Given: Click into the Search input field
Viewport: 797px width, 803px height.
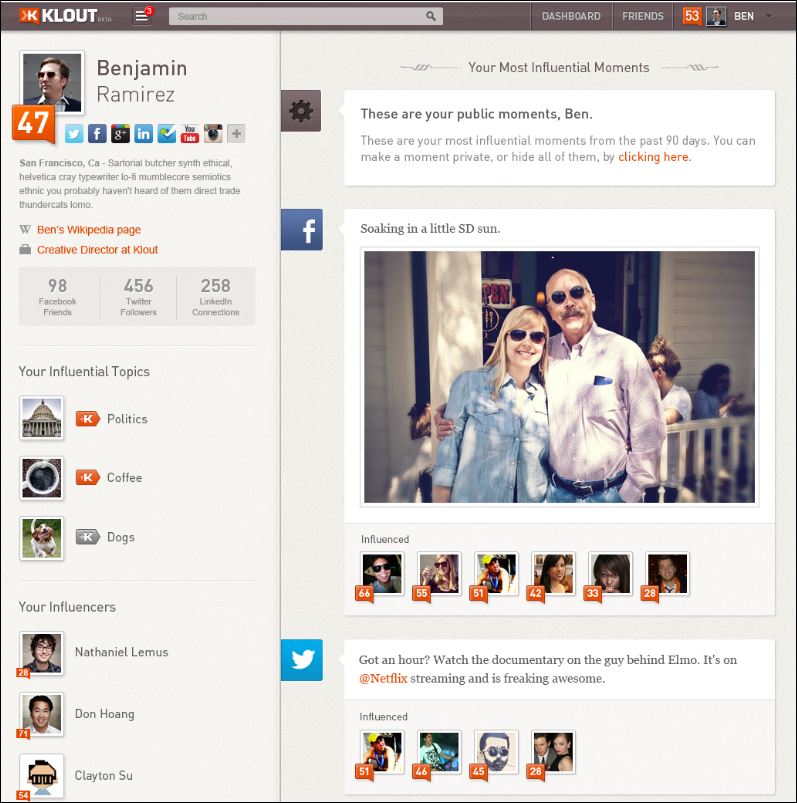Looking at the screenshot, I should coord(295,16).
